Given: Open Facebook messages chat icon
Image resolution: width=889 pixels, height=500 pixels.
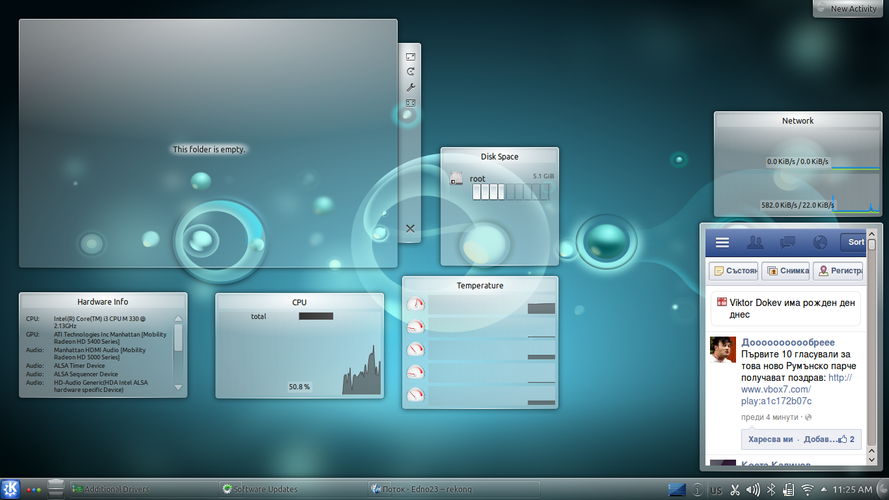Looking at the screenshot, I should click(788, 243).
